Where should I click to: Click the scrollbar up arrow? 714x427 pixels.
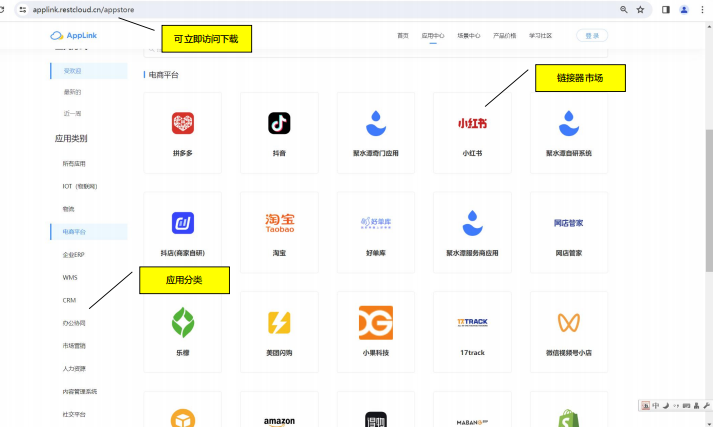[709, 26]
